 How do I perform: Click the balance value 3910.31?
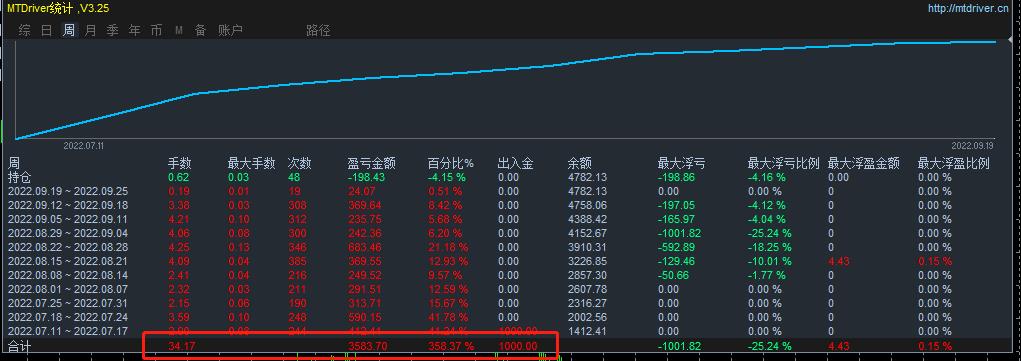587,247
